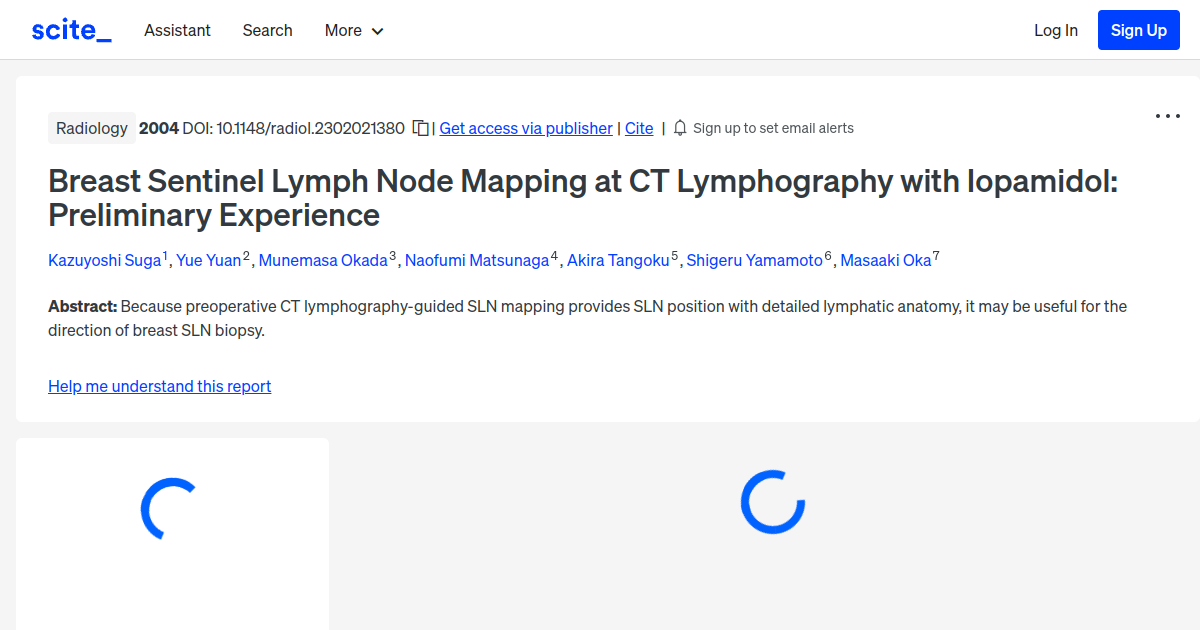Screen dimensions: 1200x630
Task: Click the Sign Up button
Action: click(x=1138, y=29)
